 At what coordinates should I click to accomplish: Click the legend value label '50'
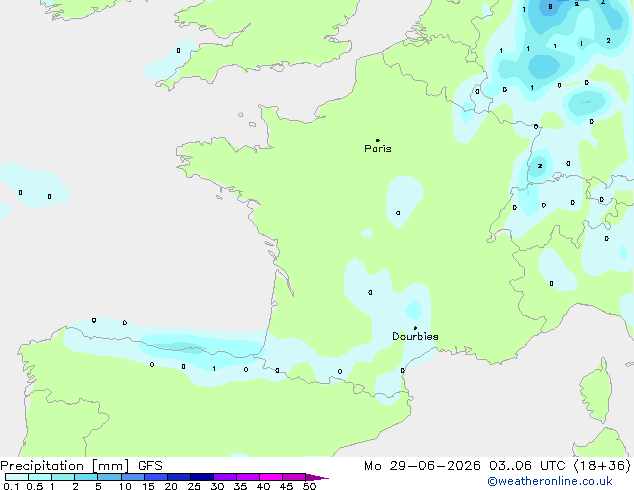click(x=310, y=486)
